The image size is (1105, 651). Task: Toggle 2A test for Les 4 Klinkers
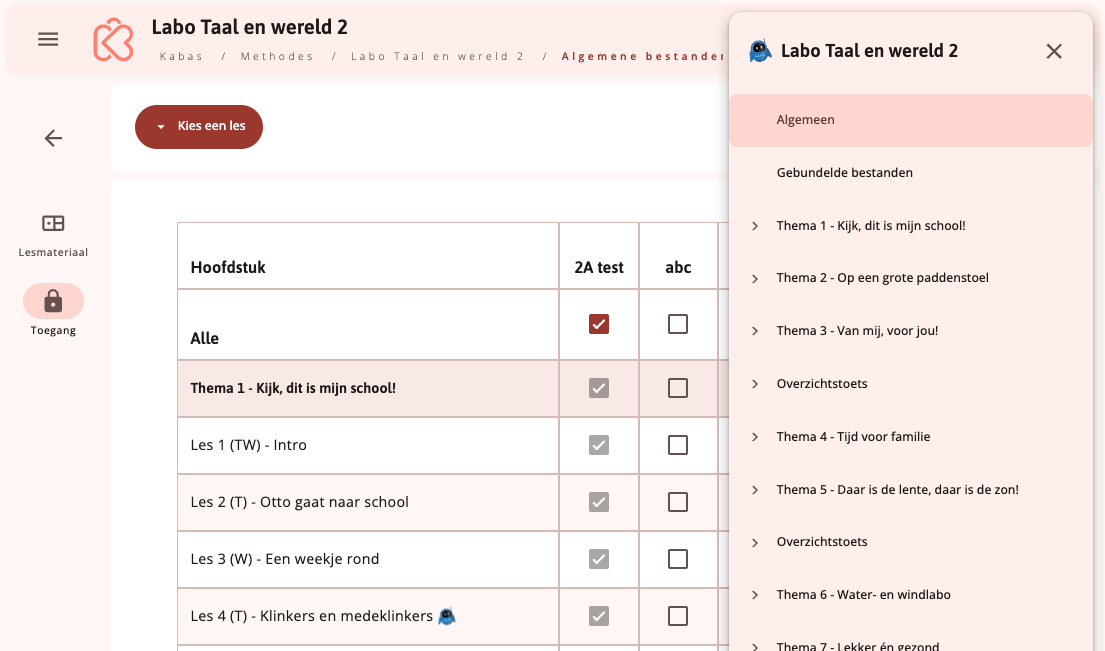pos(599,616)
